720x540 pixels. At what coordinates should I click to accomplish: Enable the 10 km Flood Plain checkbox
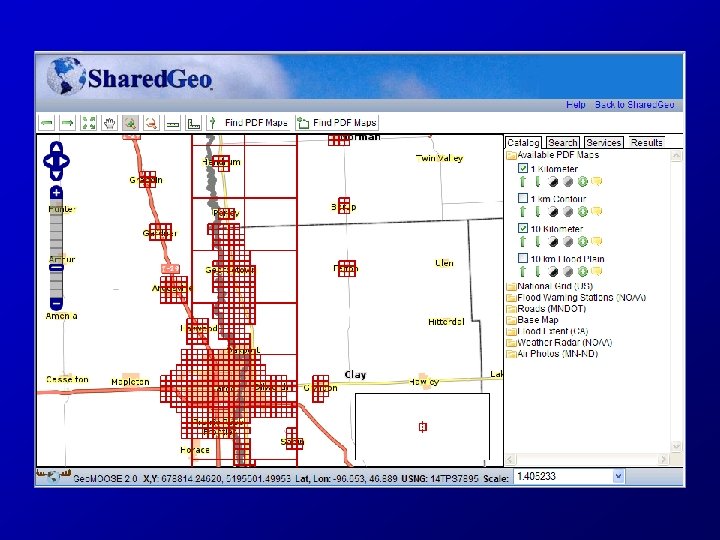pos(523,258)
